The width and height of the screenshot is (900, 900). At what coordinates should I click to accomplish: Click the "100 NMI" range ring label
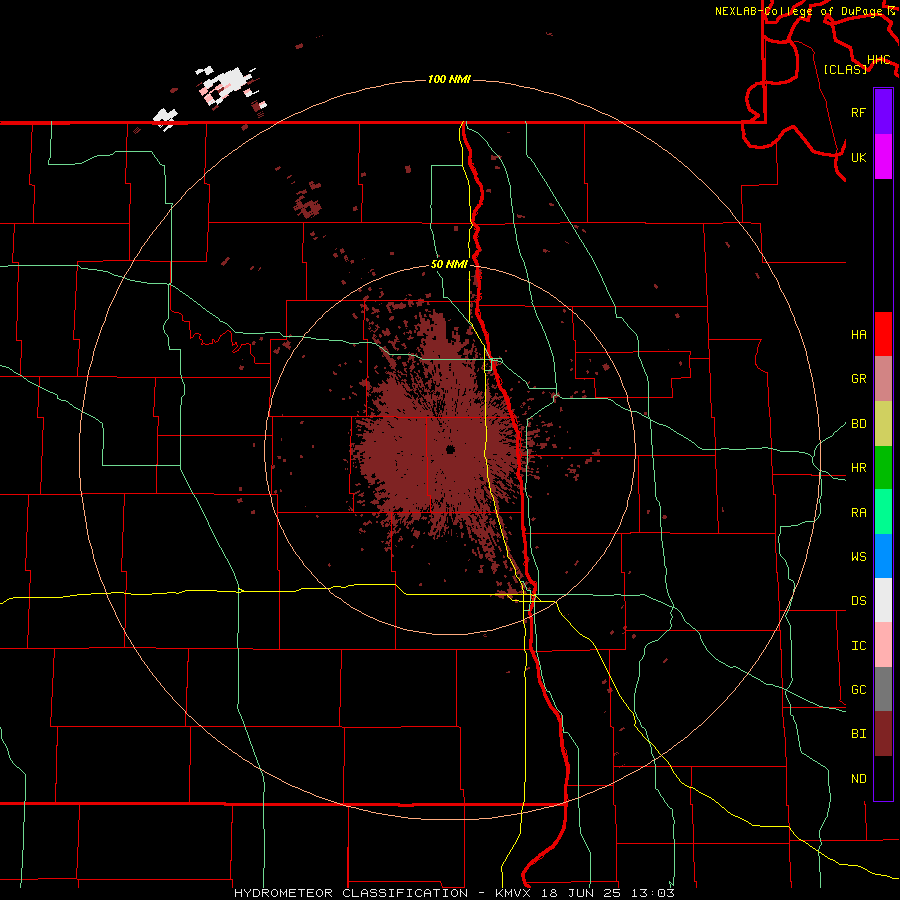tap(449, 79)
